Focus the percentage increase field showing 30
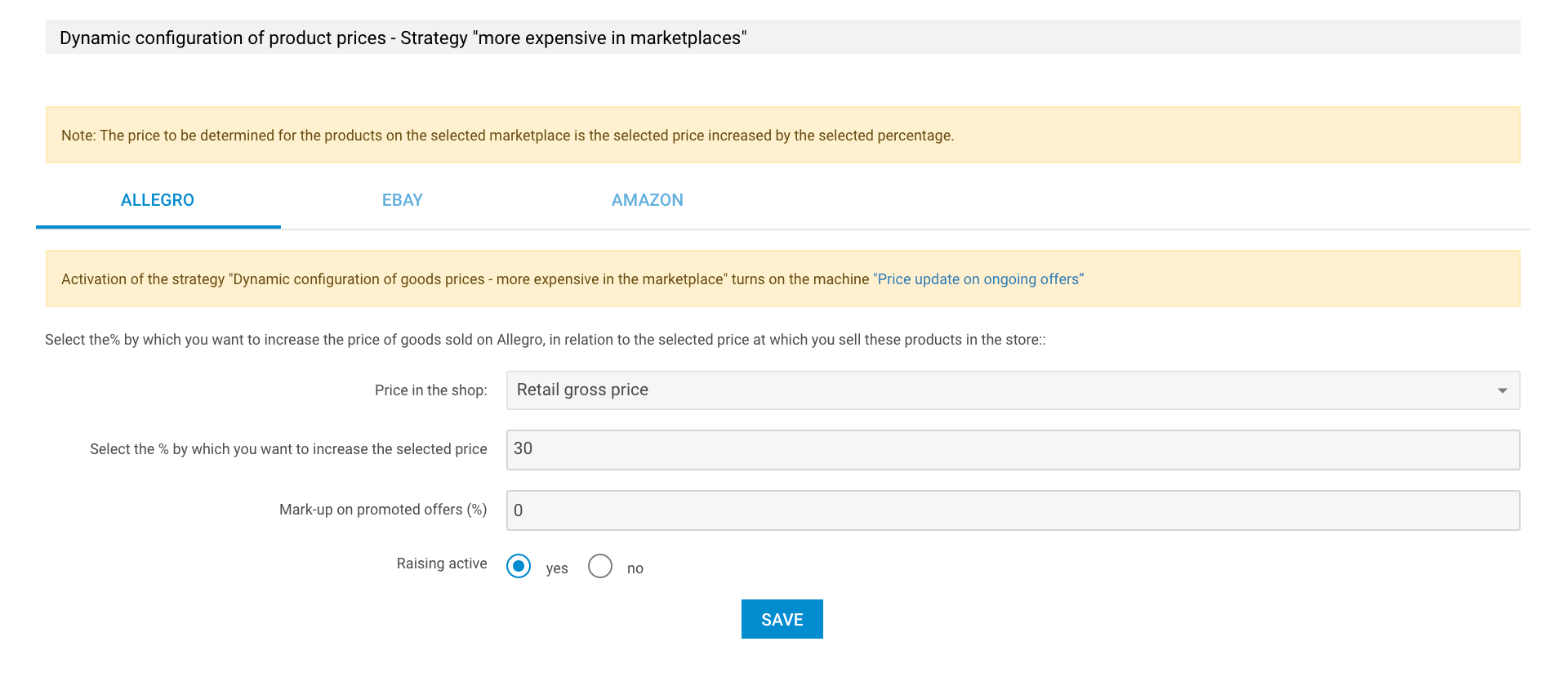This screenshot has width=1568, height=686. [x=1013, y=450]
